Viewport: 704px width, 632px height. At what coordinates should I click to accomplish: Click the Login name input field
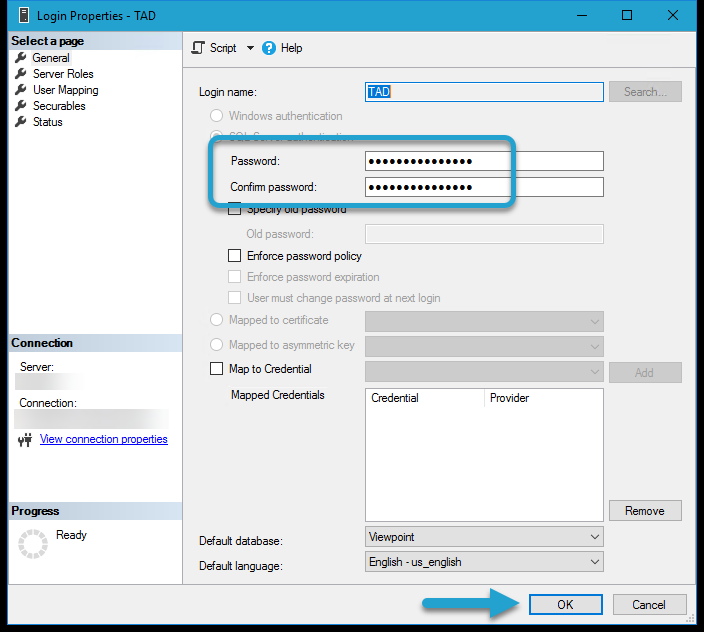(x=484, y=92)
